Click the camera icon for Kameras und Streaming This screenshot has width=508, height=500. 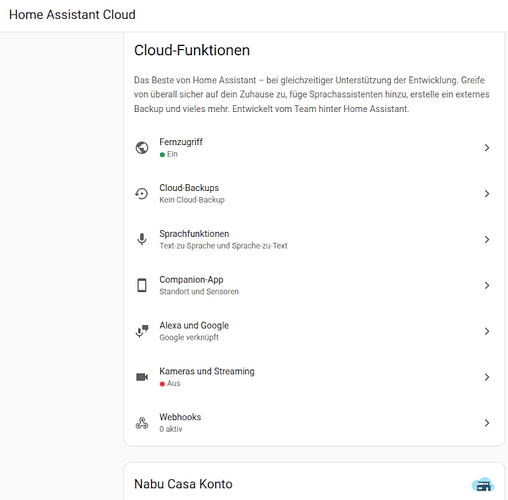click(x=142, y=377)
